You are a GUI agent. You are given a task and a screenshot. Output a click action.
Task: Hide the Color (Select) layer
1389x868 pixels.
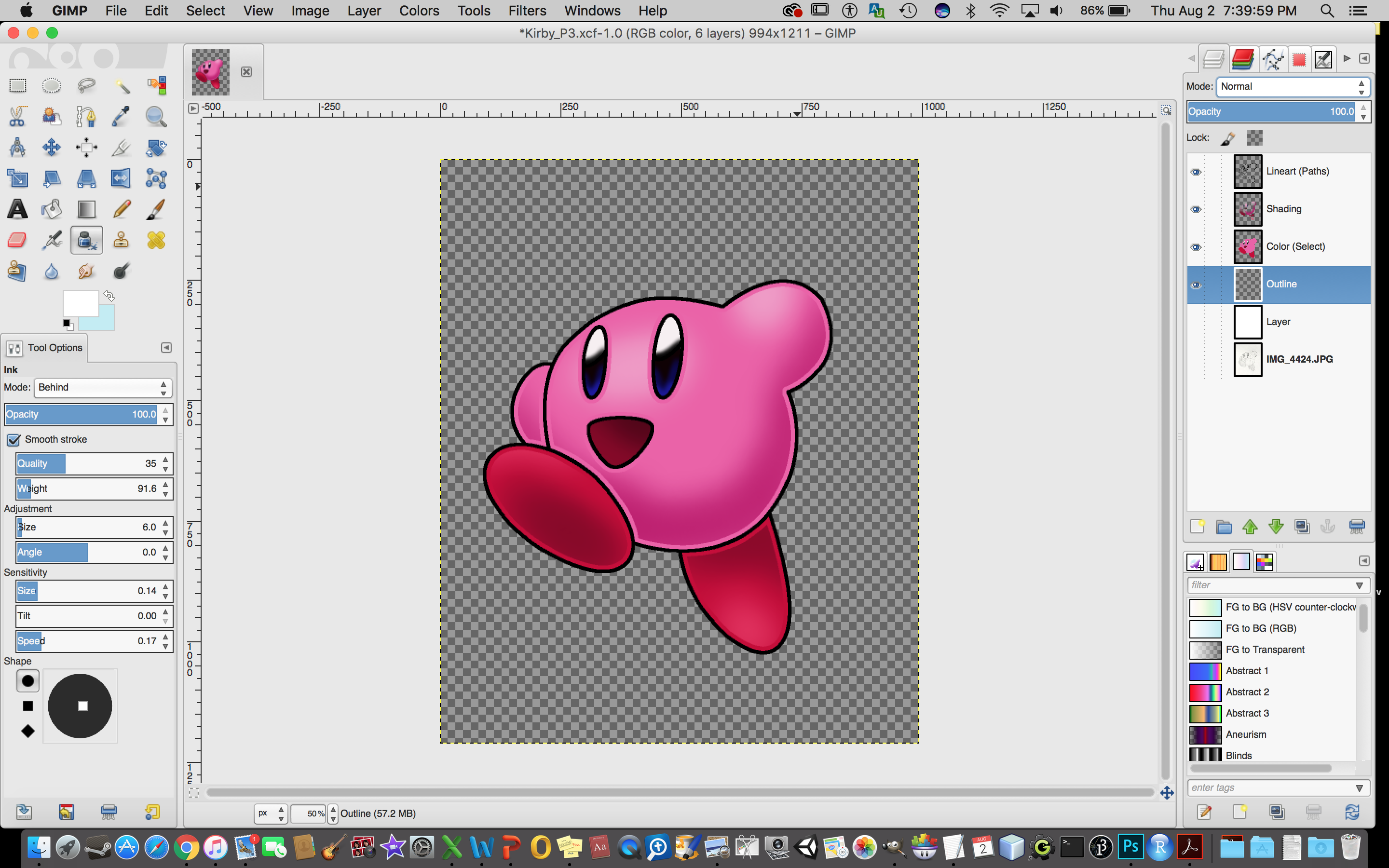point(1196,247)
